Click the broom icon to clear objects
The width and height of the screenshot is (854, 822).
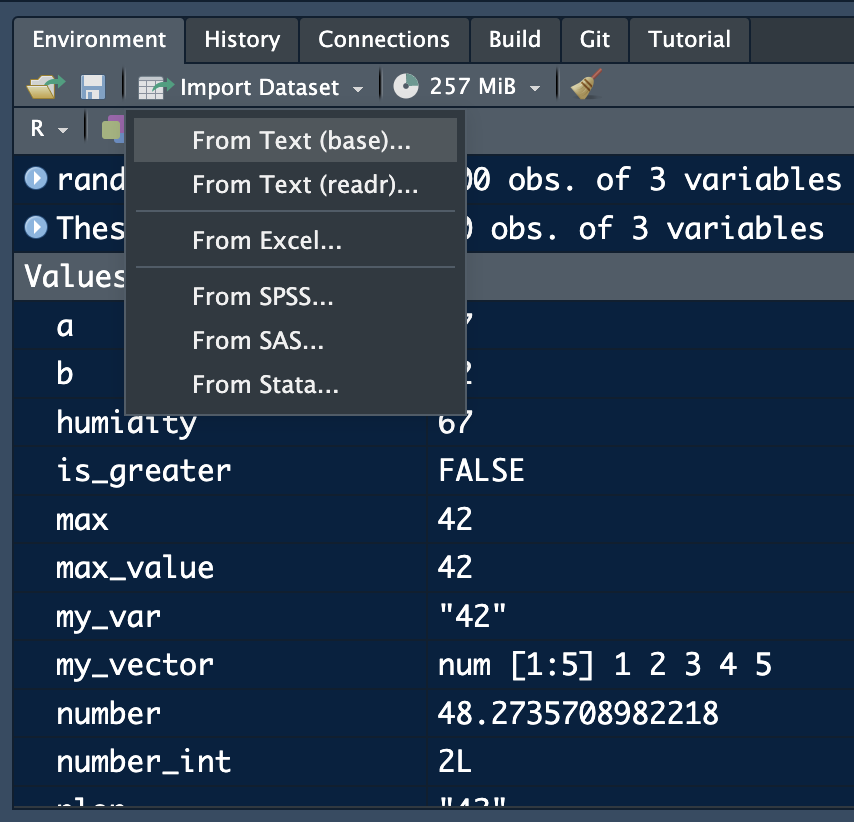(x=586, y=87)
